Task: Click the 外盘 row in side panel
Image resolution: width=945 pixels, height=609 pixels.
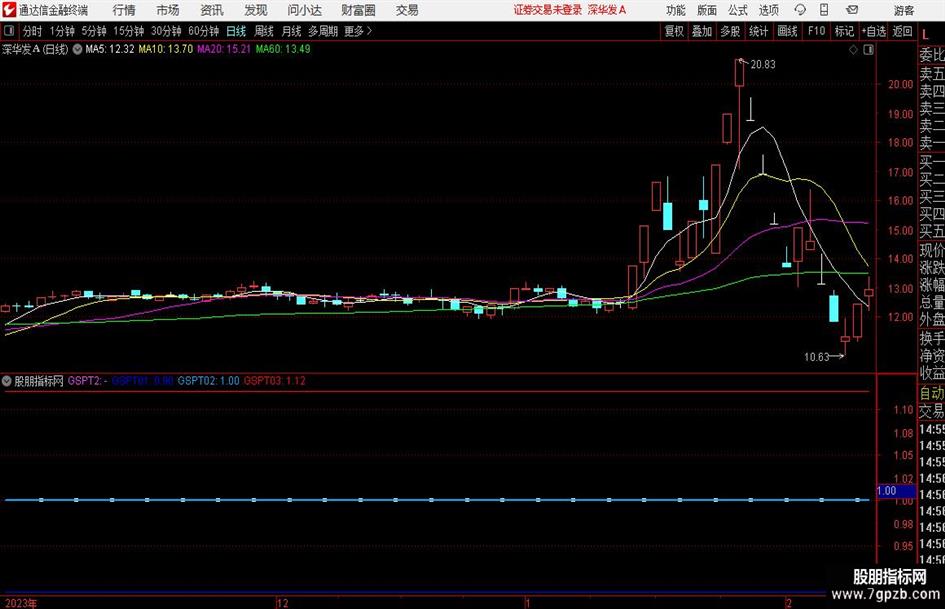Action: 932,320
